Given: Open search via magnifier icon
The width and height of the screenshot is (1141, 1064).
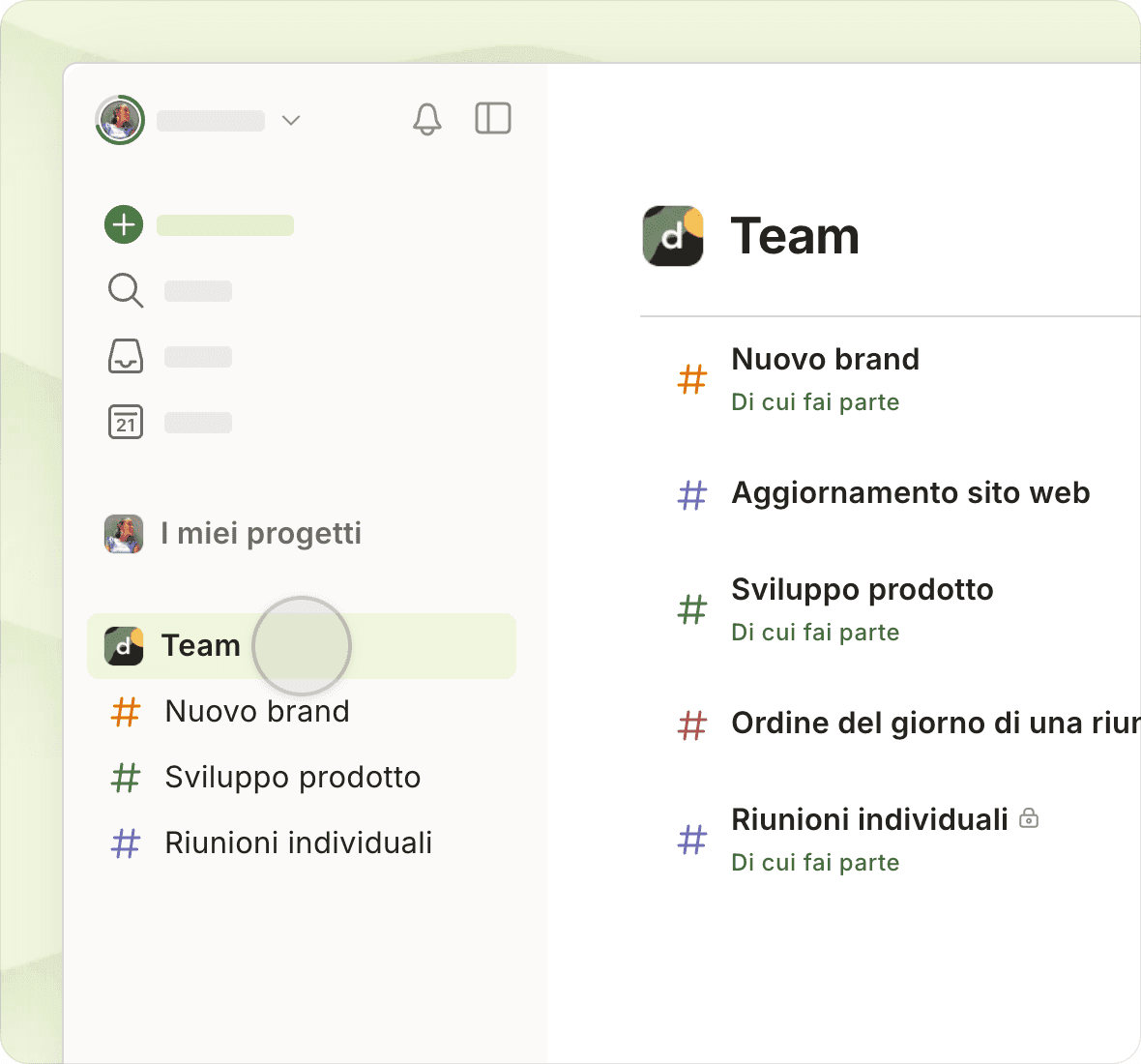Looking at the screenshot, I should [126, 290].
